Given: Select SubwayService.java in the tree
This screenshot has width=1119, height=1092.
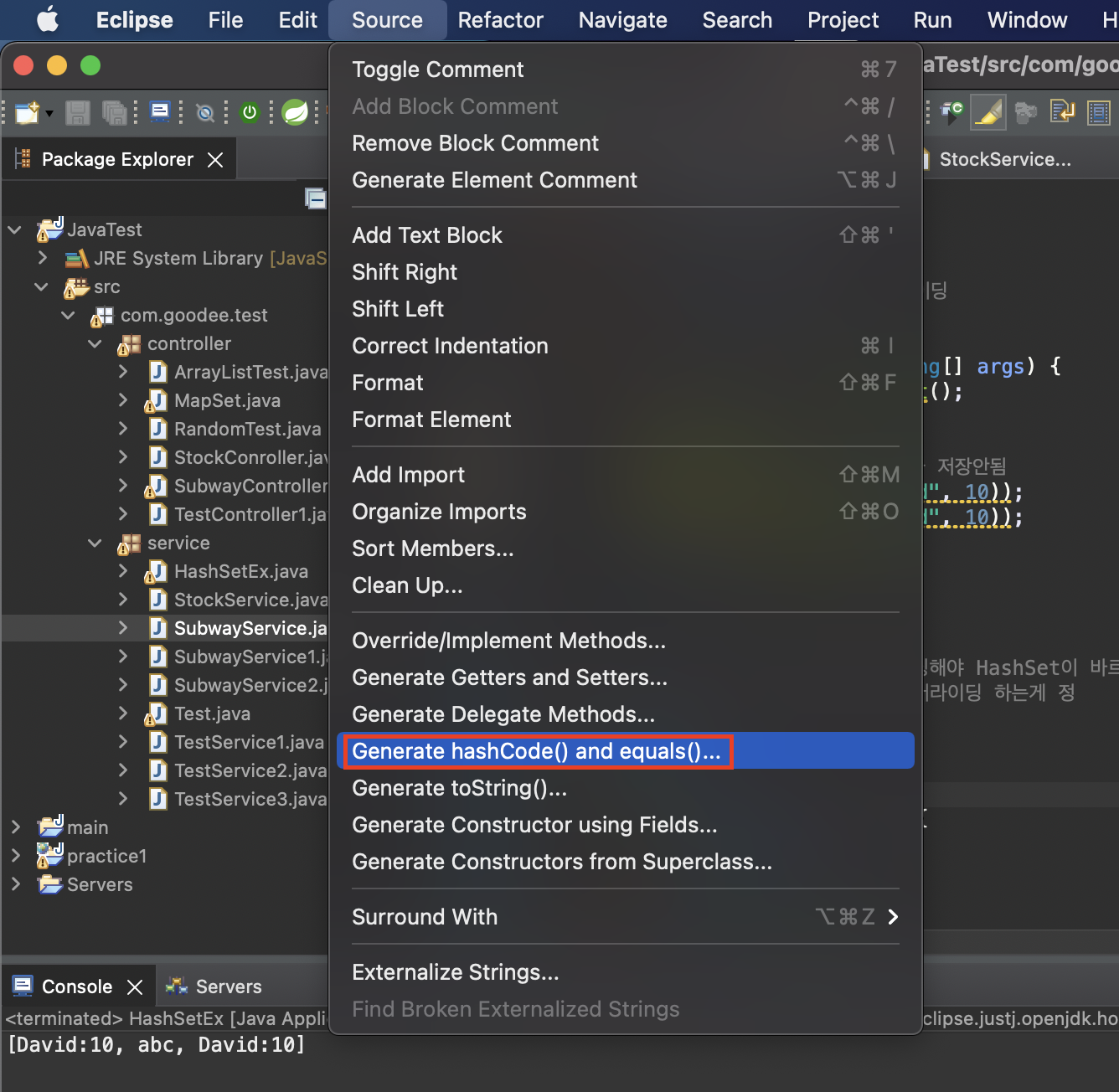Looking at the screenshot, I should click(164, 628).
